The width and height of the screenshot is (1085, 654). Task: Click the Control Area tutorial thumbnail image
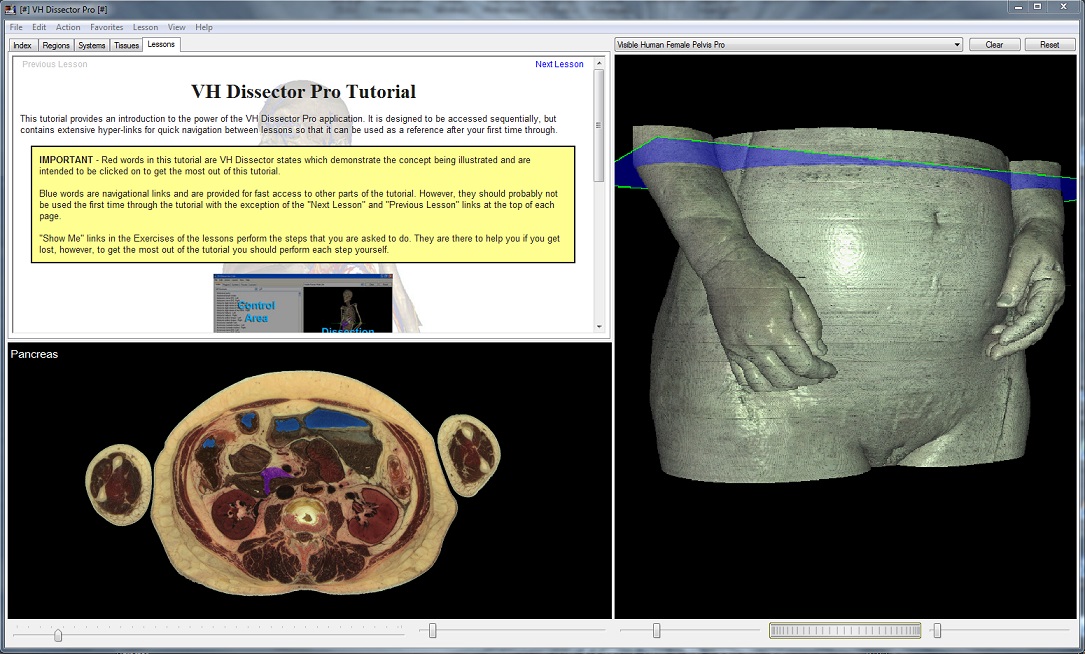tap(257, 303)
